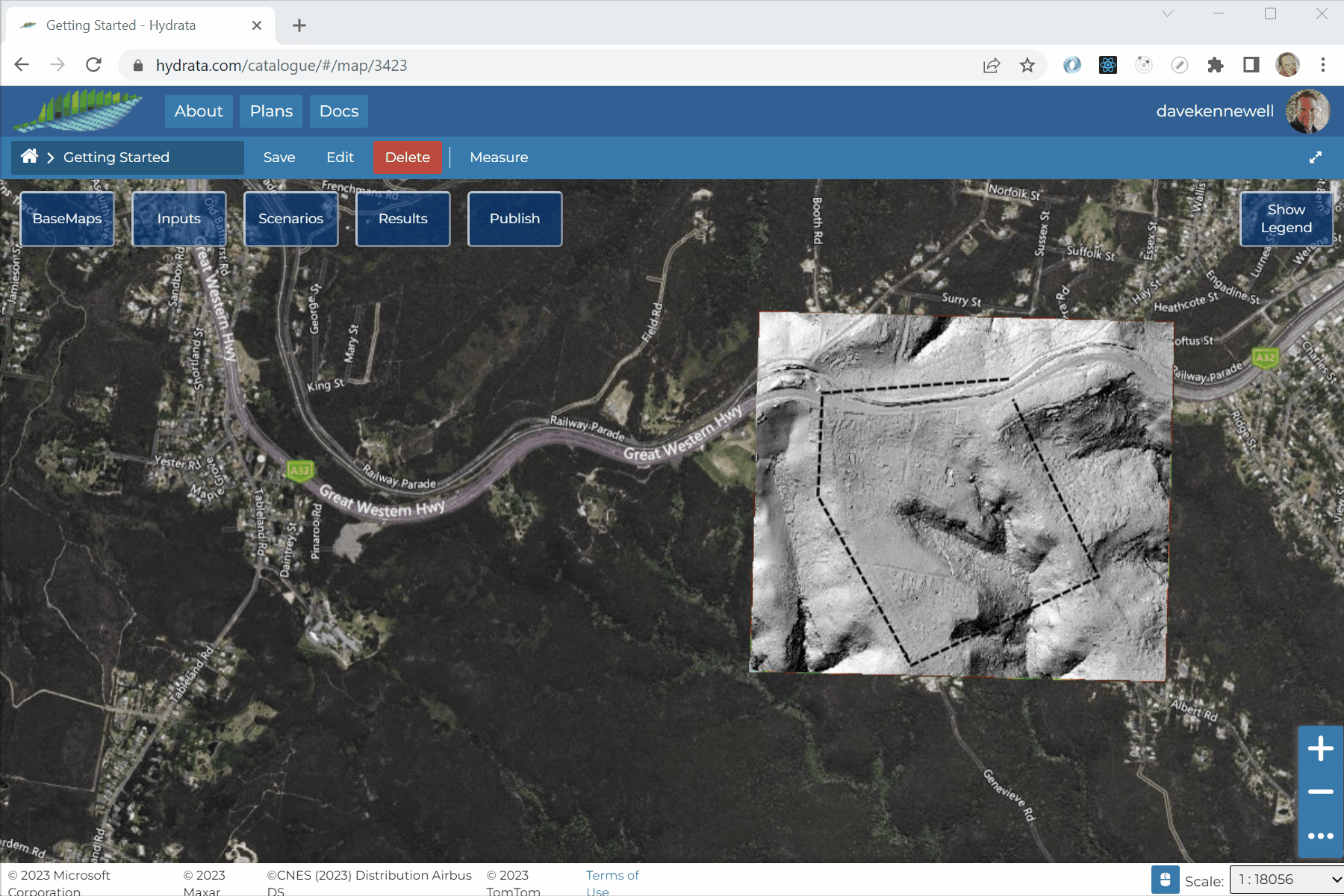Click davekennewell profile avatar

point(1307,111)
